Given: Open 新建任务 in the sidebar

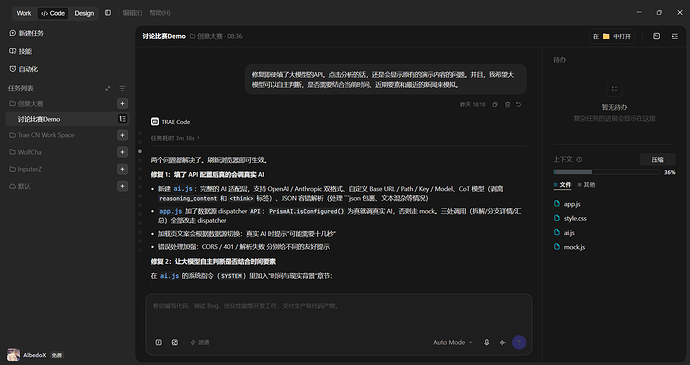Looking at the screenshot, I should pyautogui.click(x=26, y=33).
